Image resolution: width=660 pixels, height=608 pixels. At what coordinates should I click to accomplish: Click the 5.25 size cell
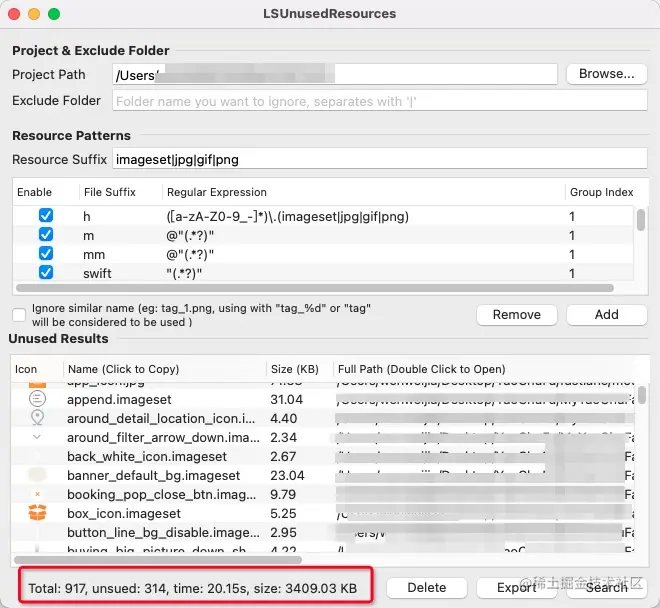point(283,513)
